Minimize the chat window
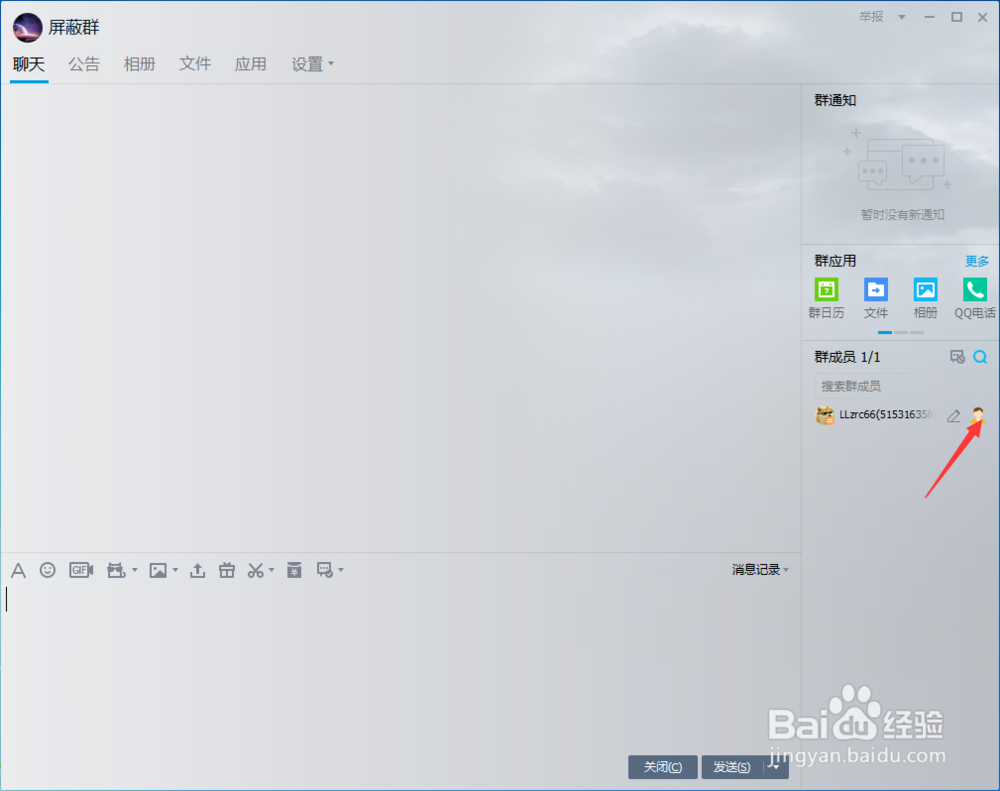This screenshot has height=791, width=1000. [929, 17]
